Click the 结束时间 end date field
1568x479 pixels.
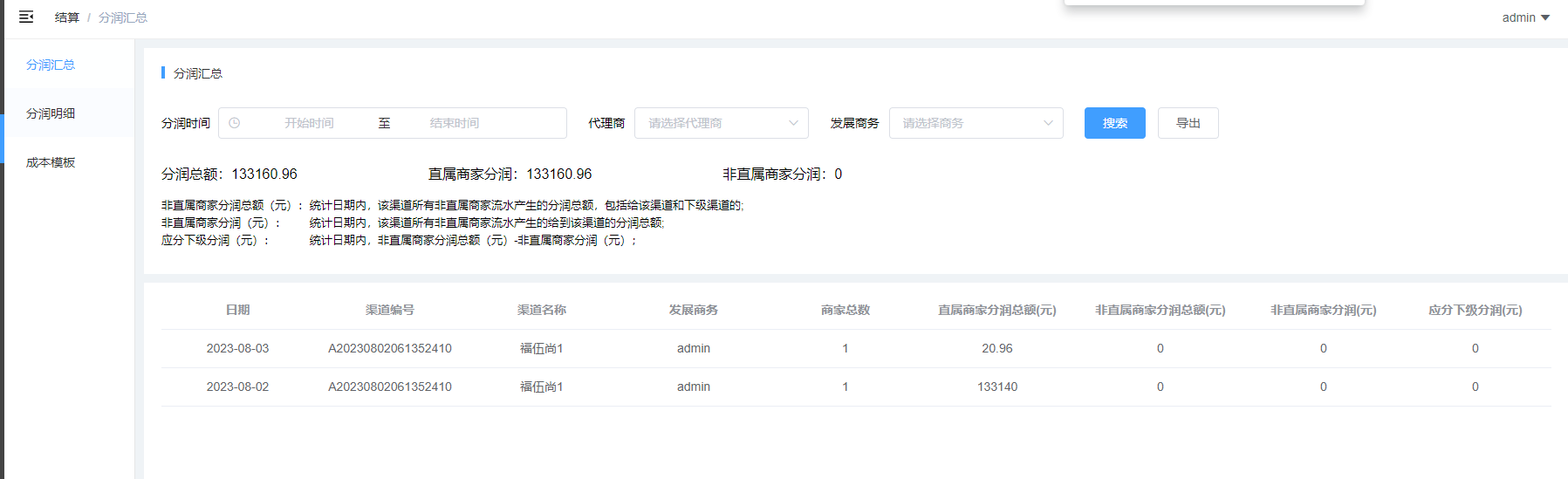click(454, 123)
